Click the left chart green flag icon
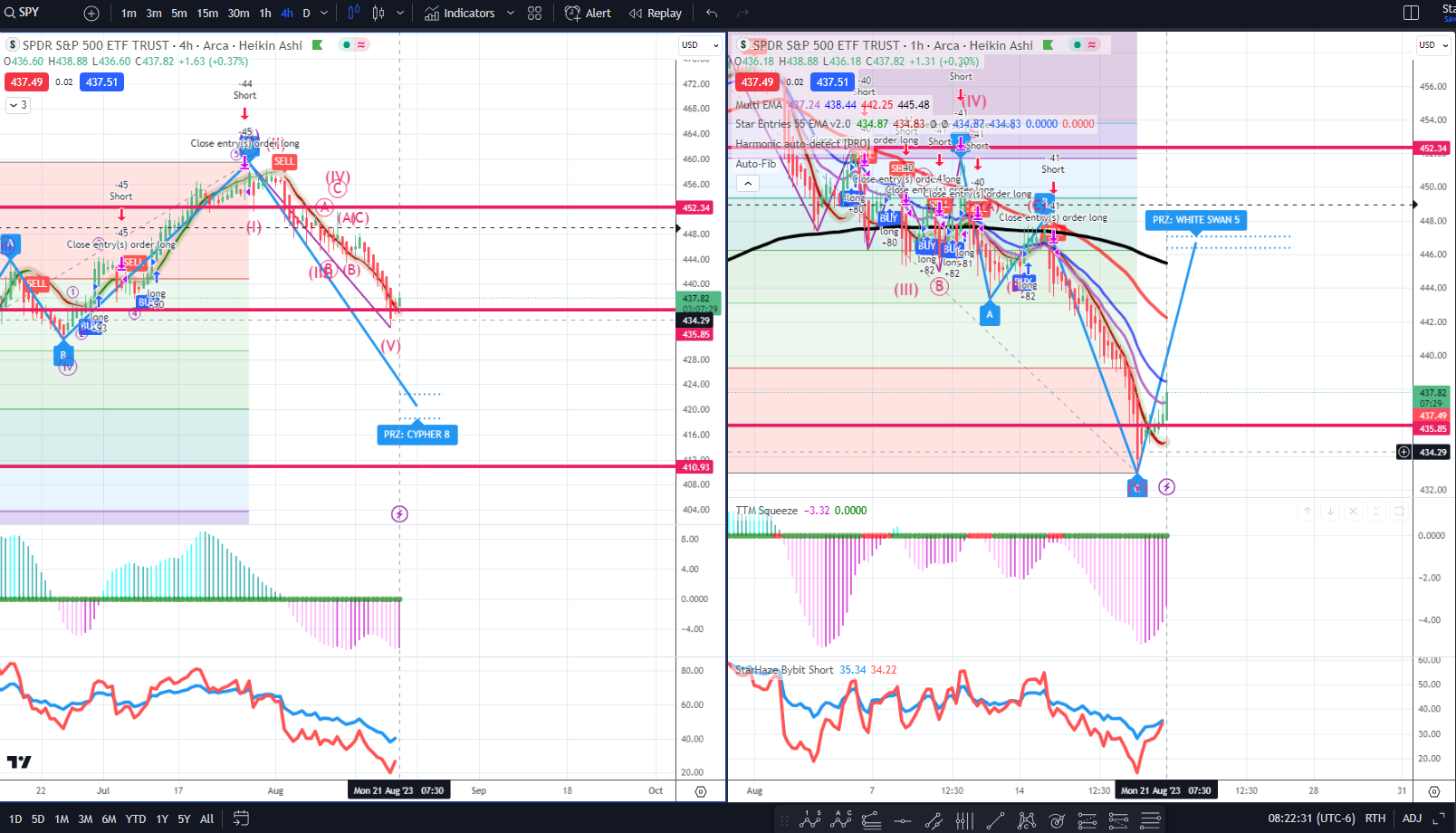Viewport: 1456px width, 833px height. point(318,45)
